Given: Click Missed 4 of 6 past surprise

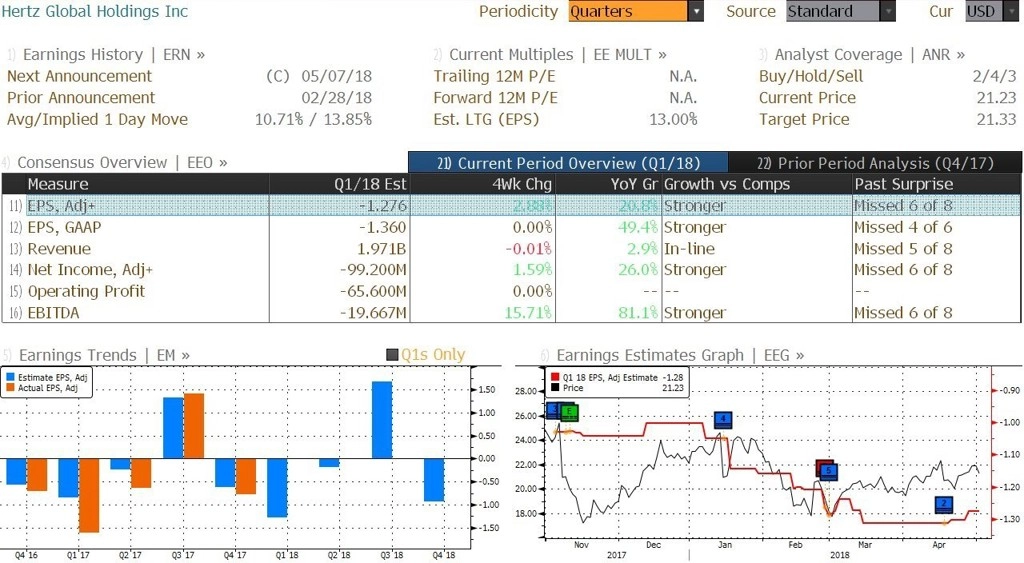Looking at the screenshot, I should coord(903,227).
